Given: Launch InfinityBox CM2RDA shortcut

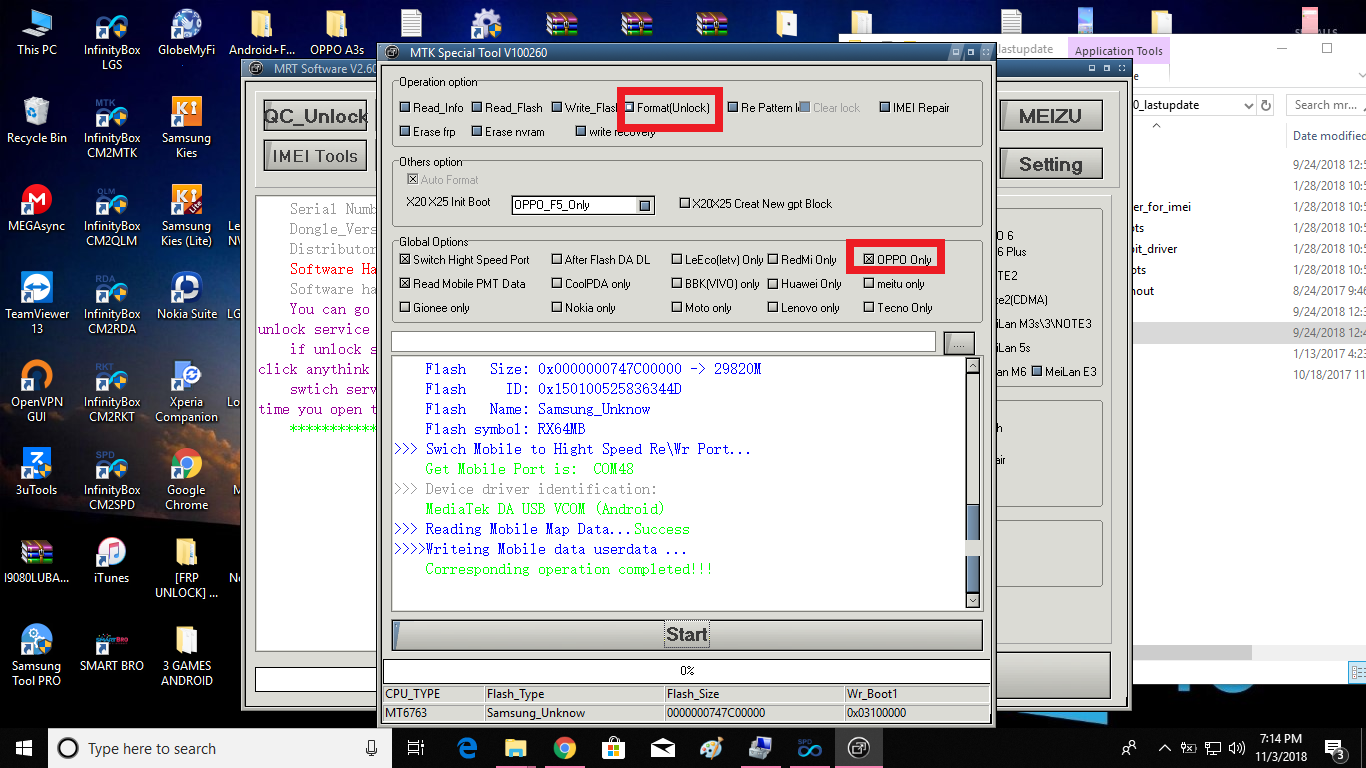Looking at the screenshot, I should coord(112,304).
